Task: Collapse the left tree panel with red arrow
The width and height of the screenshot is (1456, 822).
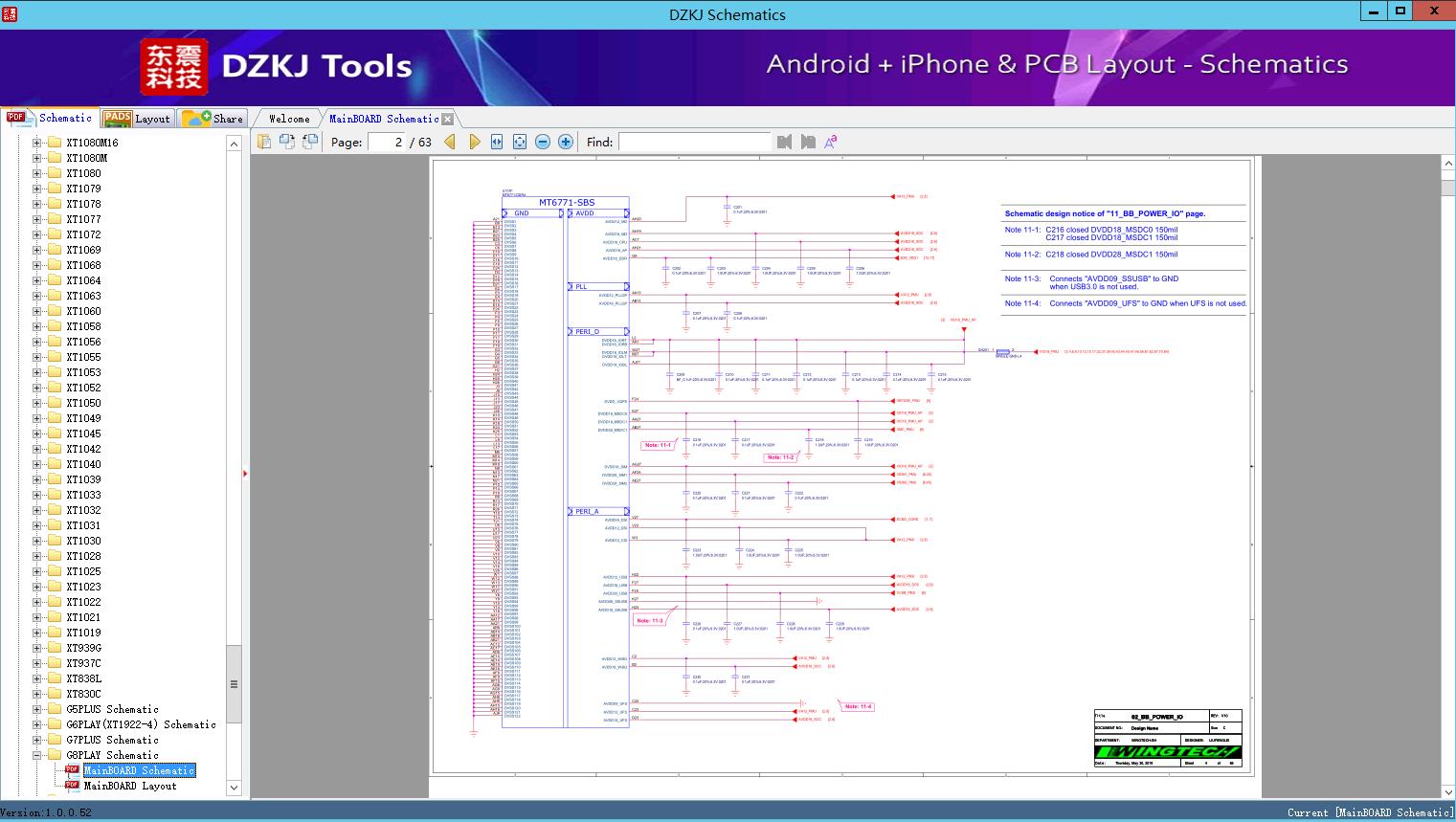Action: 245,473
